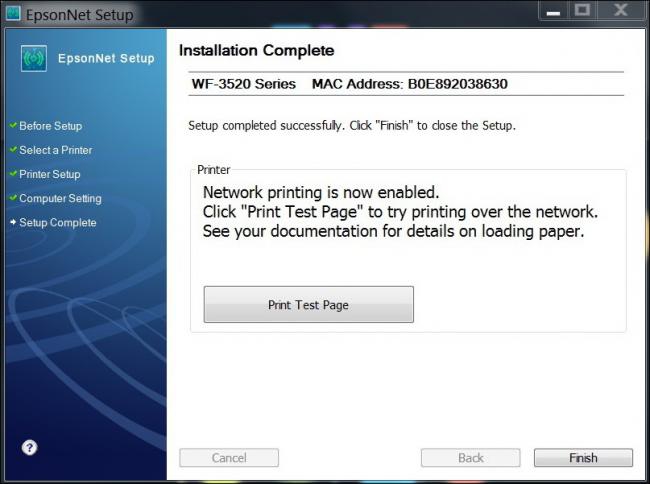Click the checkmark beside Printer Setup
The height and width of the screenshot is (484, 650).
click(13, 173)
